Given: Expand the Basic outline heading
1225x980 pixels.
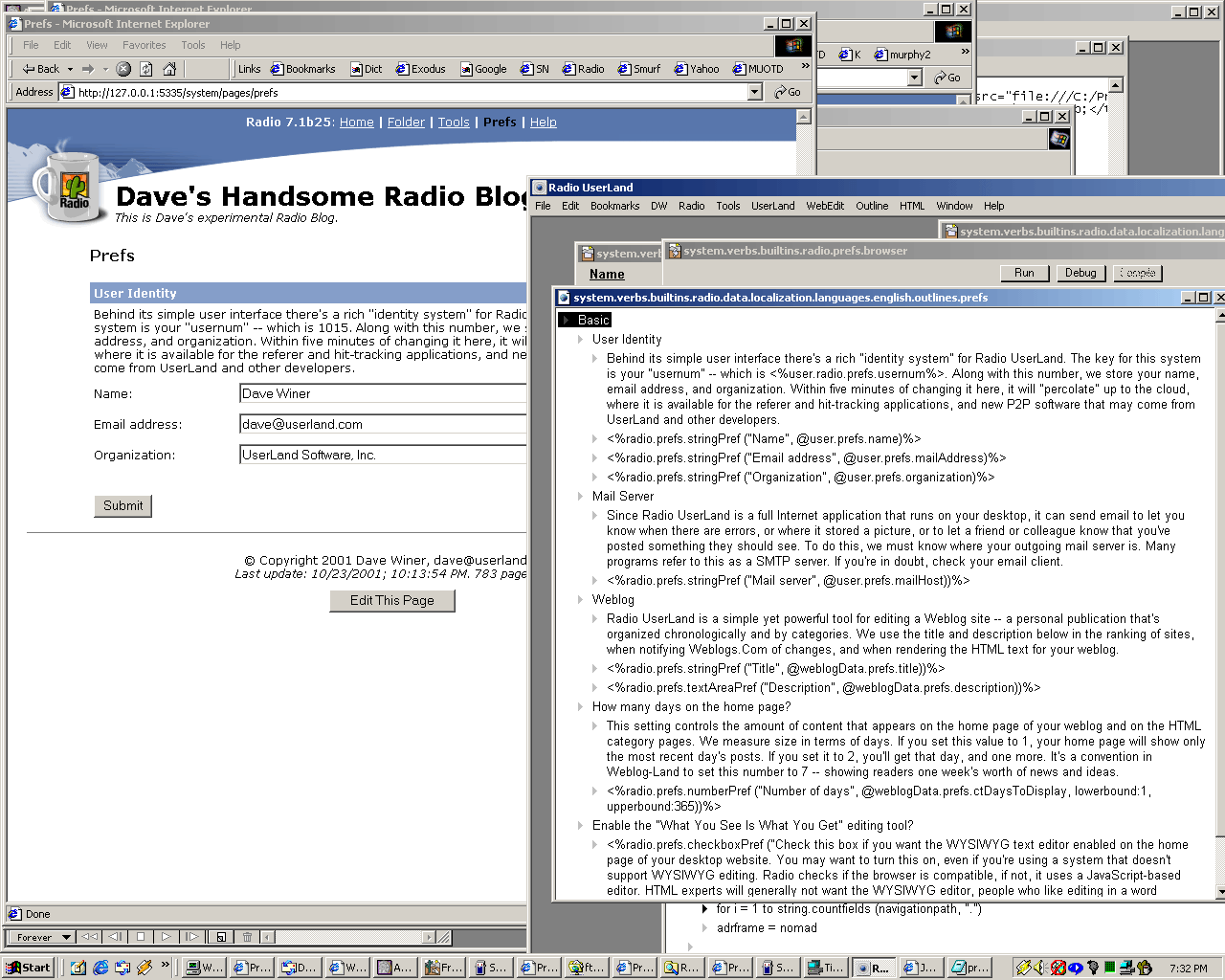Looking at the screenshot, I should pos(567,321).
